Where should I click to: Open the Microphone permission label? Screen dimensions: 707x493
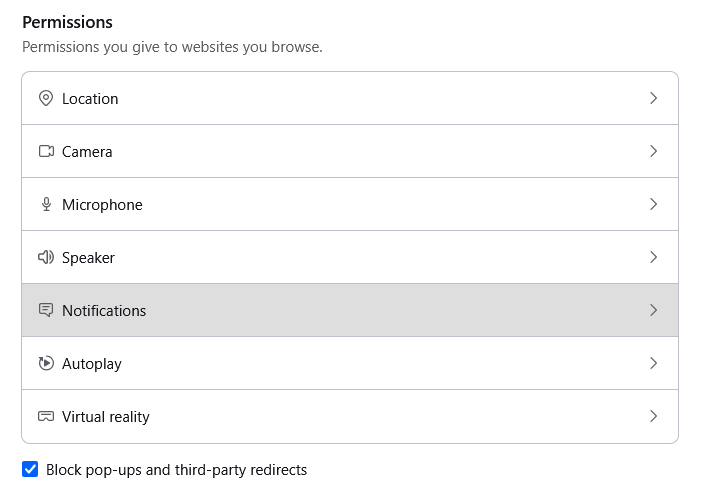(x=102, y=205)
